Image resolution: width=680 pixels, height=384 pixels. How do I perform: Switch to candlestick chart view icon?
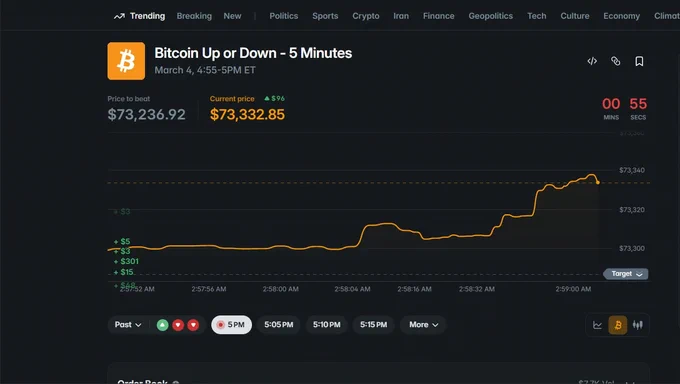(x=638, y=325)
